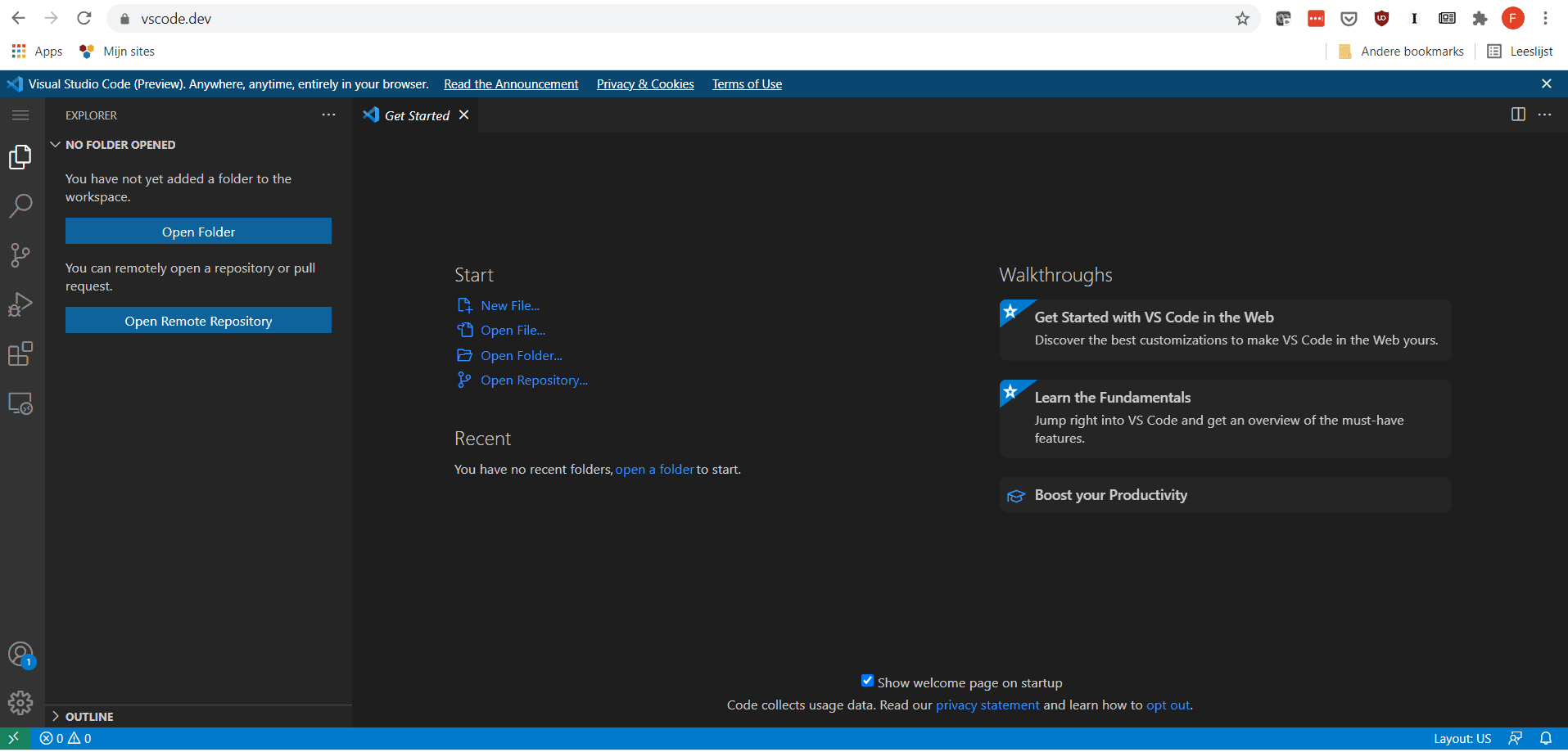
Task: Open the hamburger application menu
Action: [x=20, y=115]
